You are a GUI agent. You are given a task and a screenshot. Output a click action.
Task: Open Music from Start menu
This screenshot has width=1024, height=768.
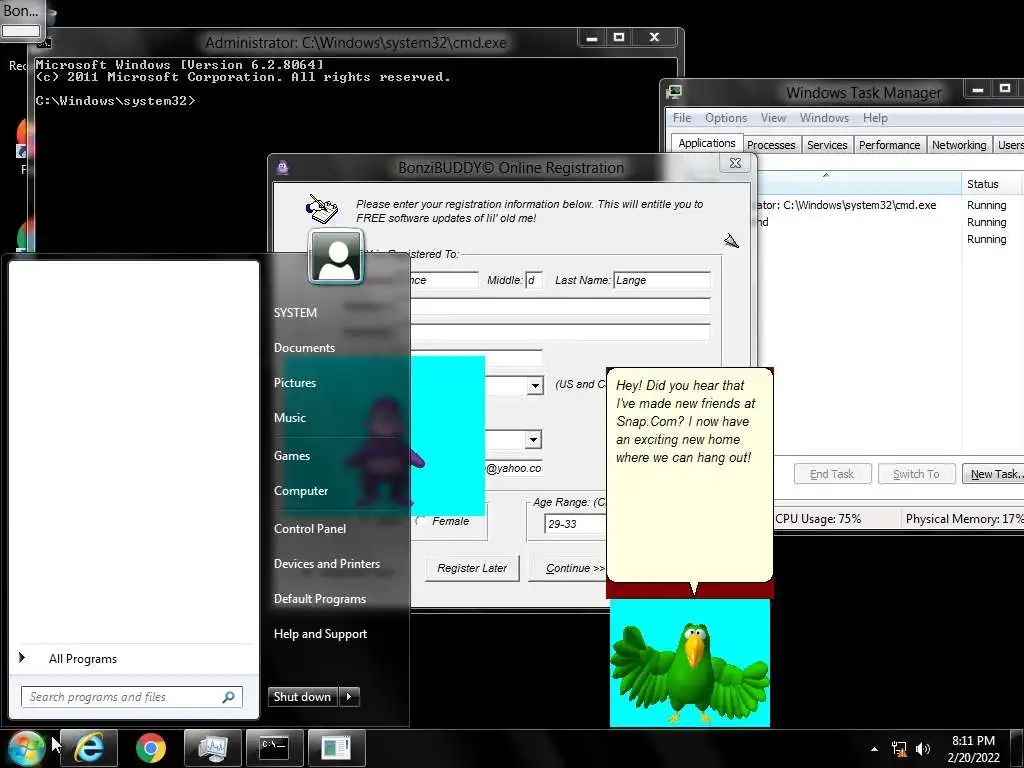point(289,417)
